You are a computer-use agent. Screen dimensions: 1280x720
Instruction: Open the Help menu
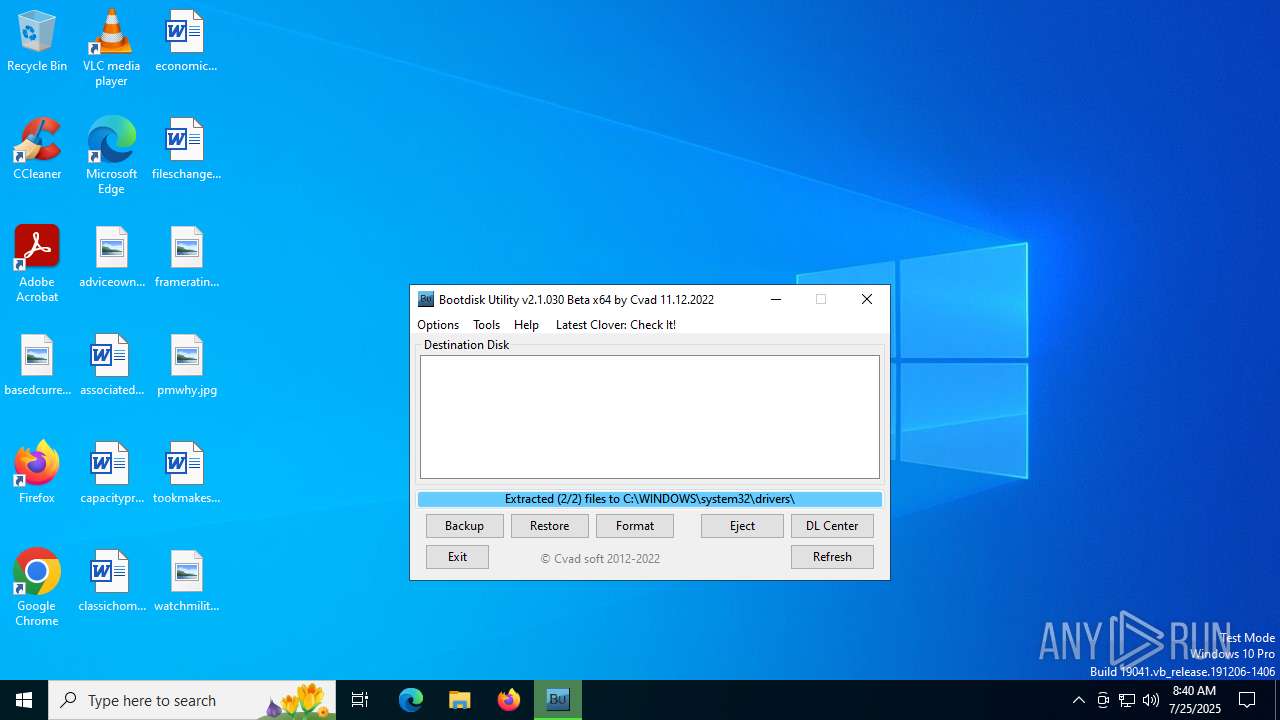point(526,325)
